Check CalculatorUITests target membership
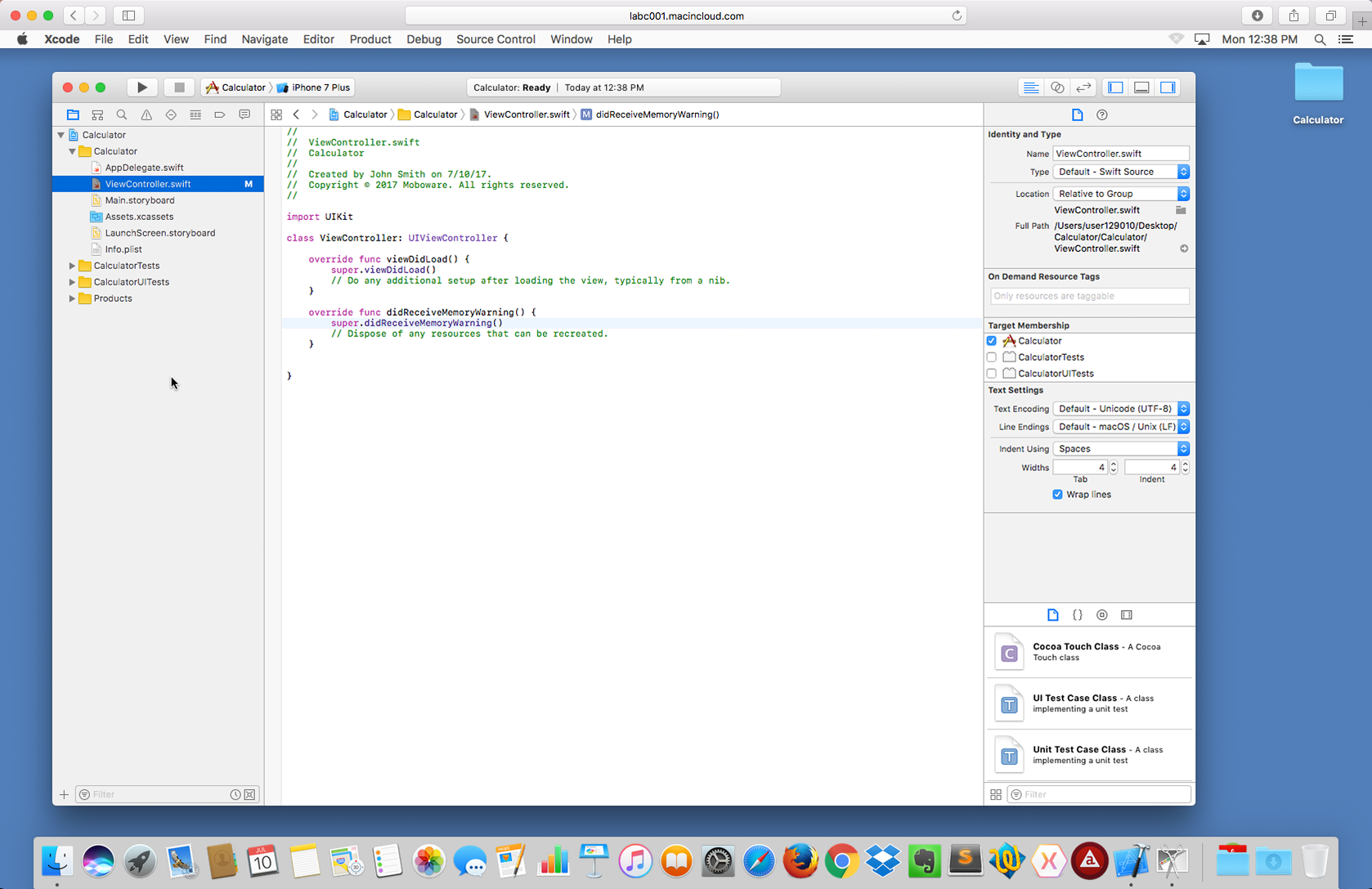Viewport: 1372px width, 889px height. coord(992,374)
